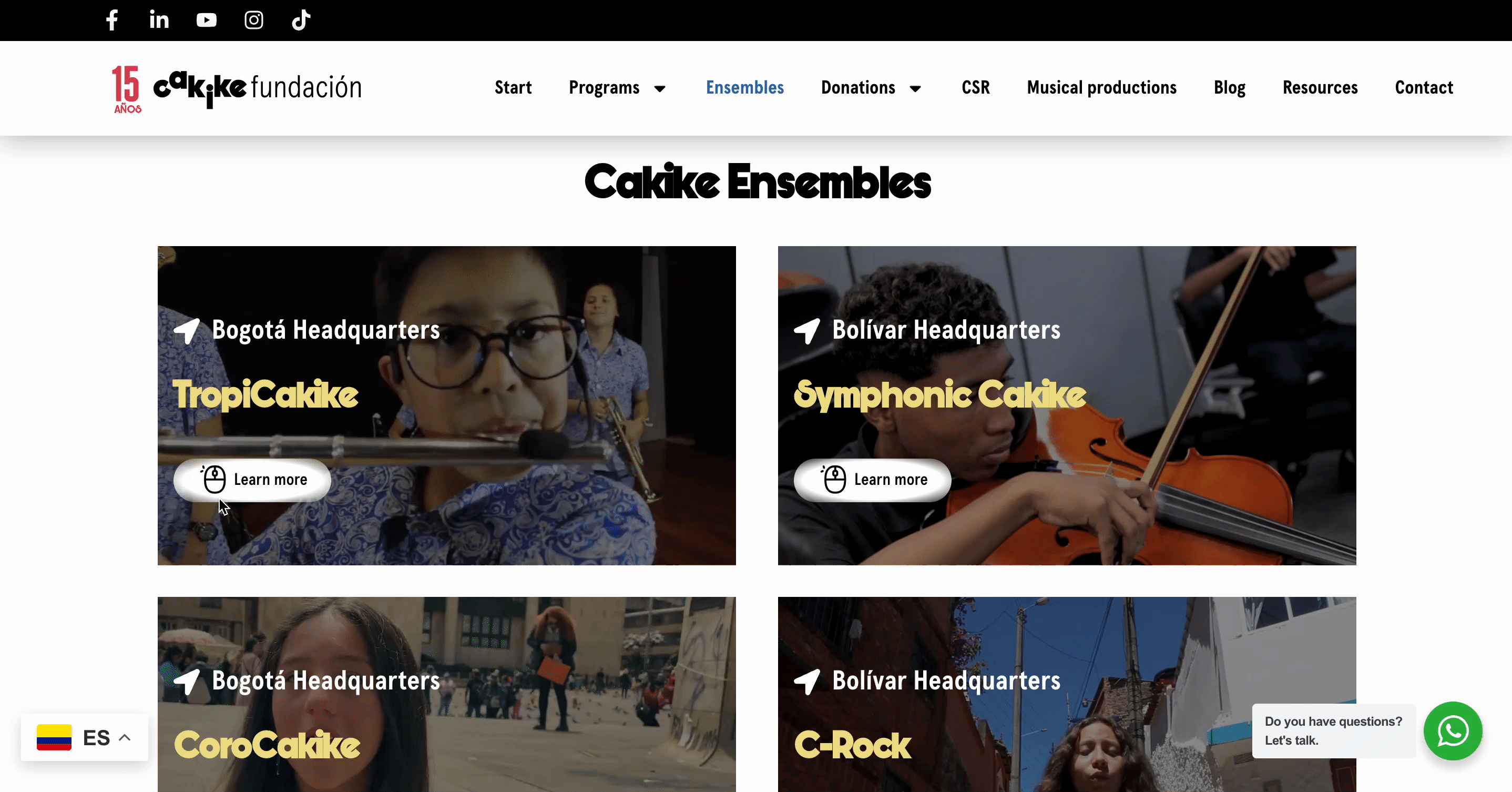Screen dimensions: 1512x792
Task: Open the LinkedIn social icon
Action: coord(159,20)
